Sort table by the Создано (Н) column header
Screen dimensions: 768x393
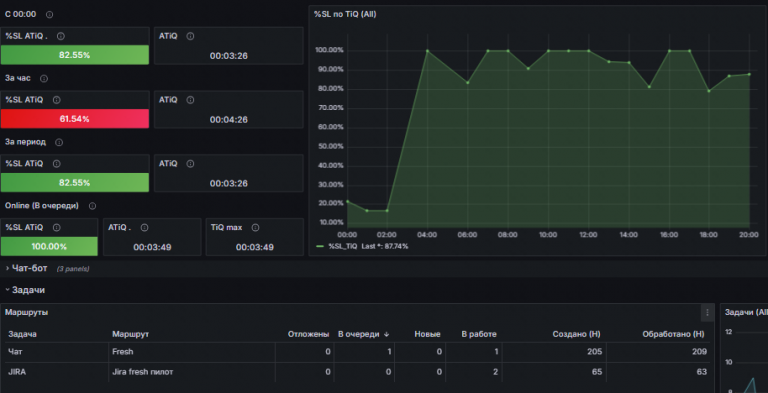point(576,334)
